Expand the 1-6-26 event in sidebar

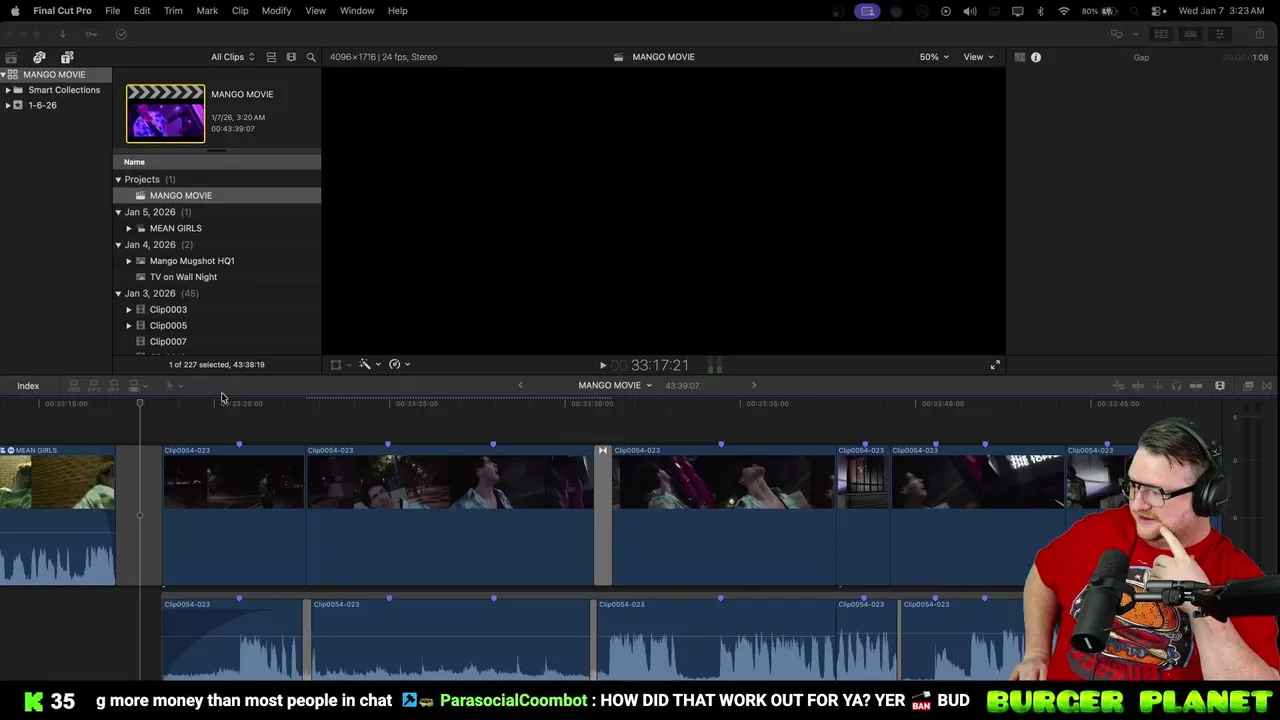coord(8,105)
